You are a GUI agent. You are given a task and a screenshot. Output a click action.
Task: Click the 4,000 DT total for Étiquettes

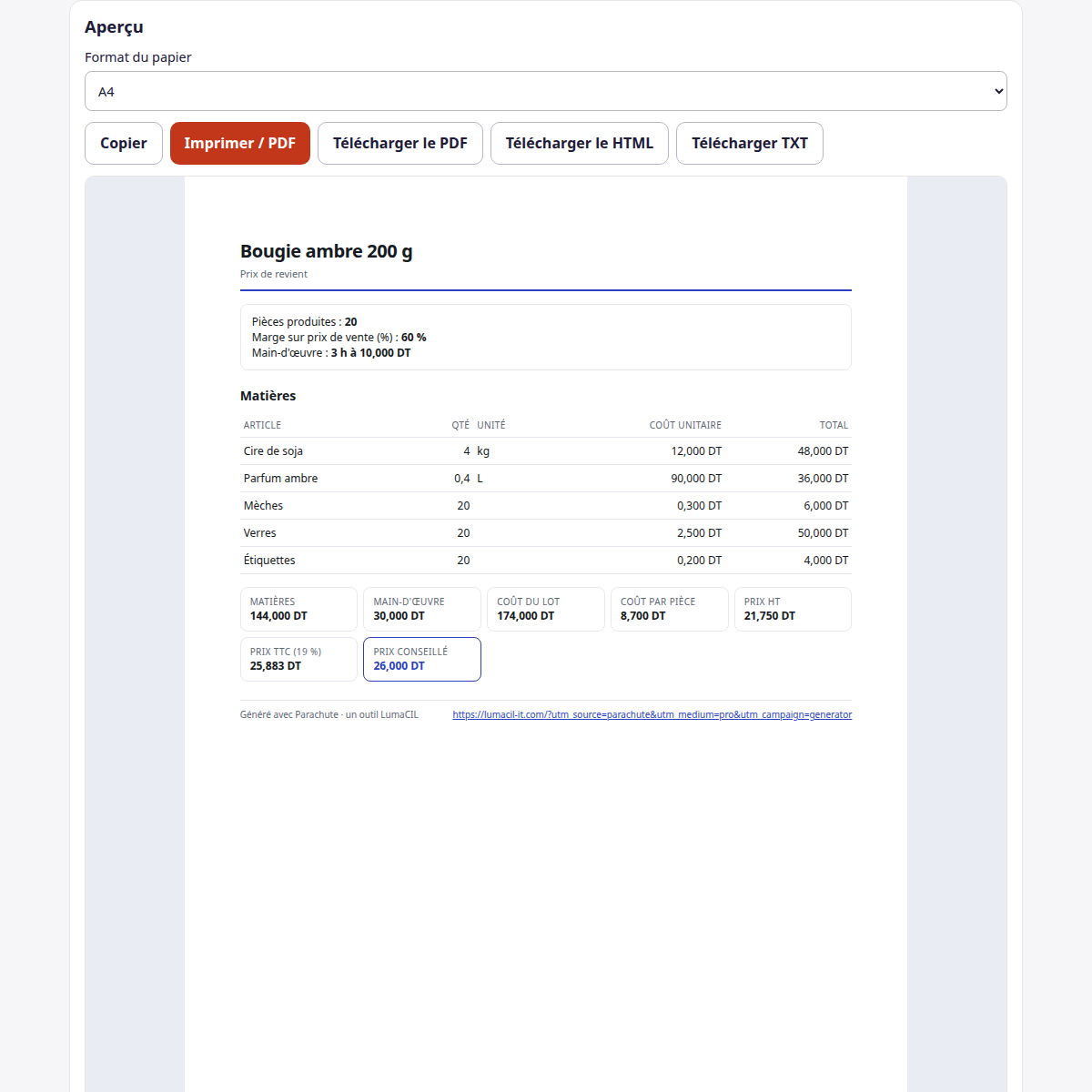click(x=826, y=560)
